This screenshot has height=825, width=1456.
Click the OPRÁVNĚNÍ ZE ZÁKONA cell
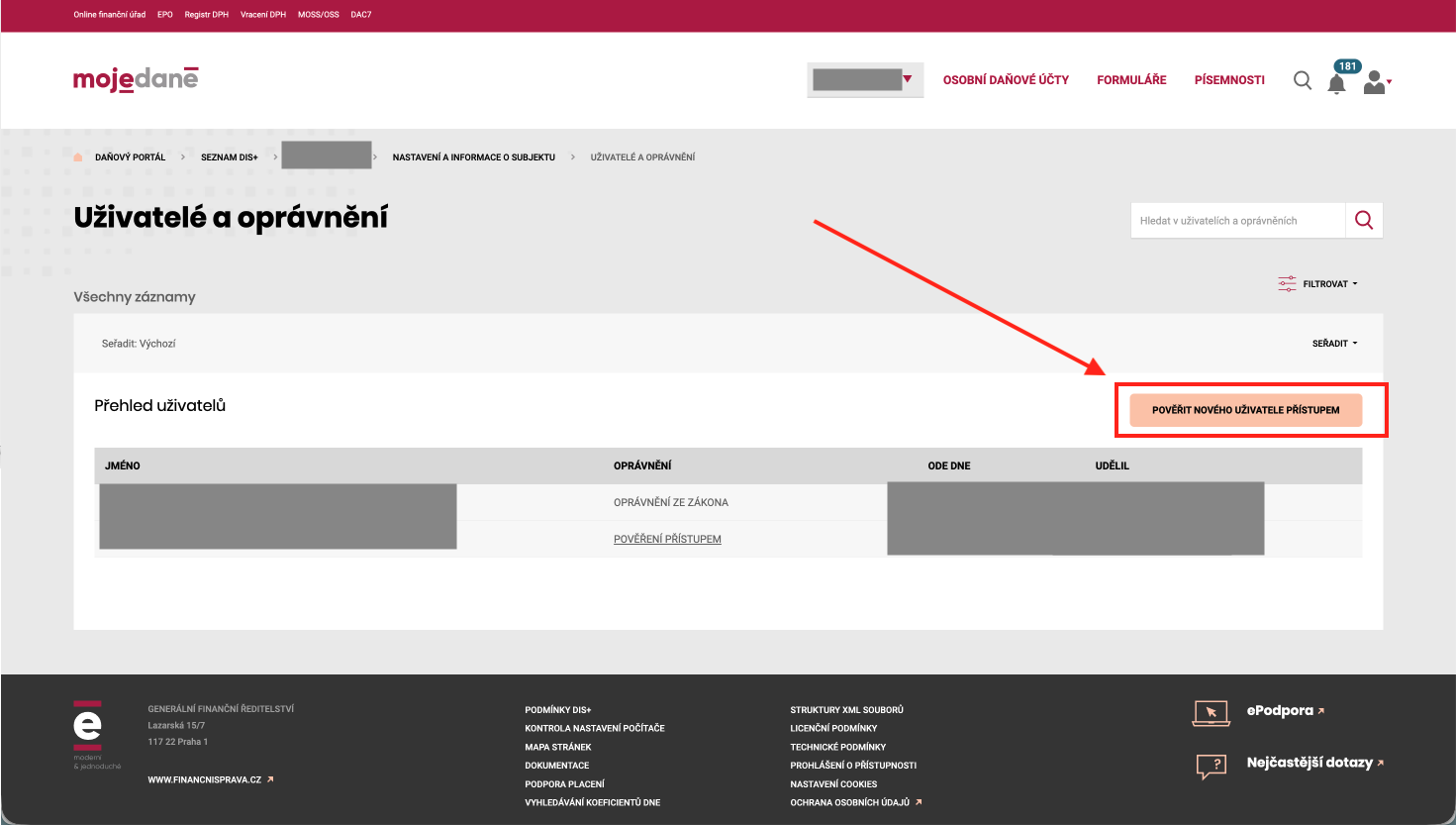coord(671,503)
